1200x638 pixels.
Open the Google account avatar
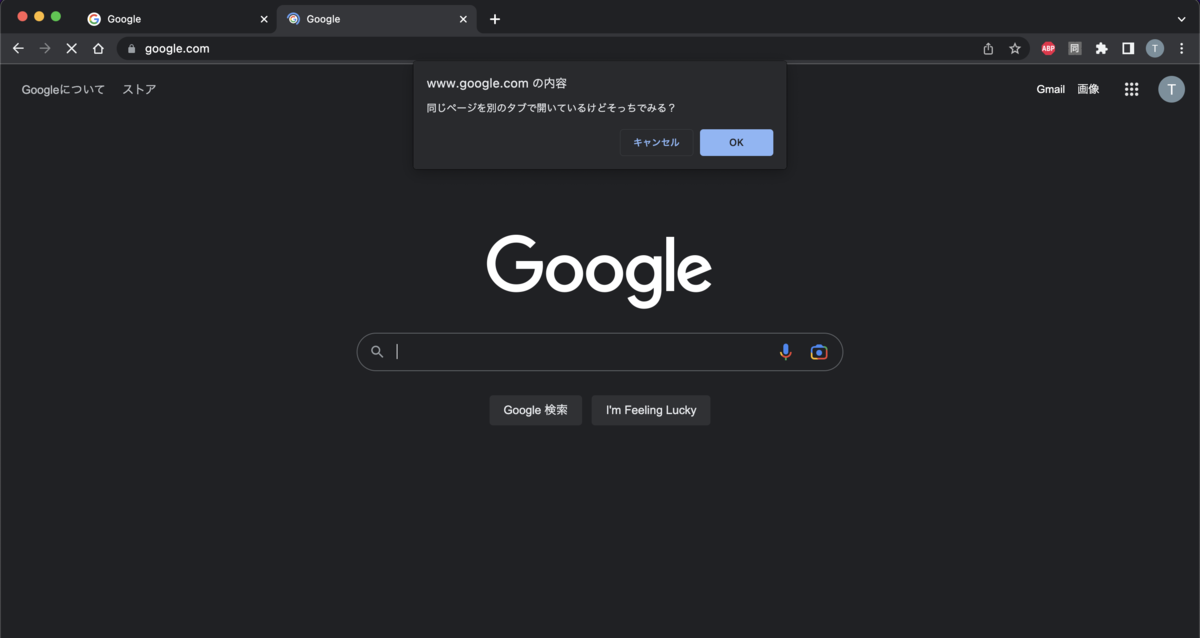[1171, 89]
